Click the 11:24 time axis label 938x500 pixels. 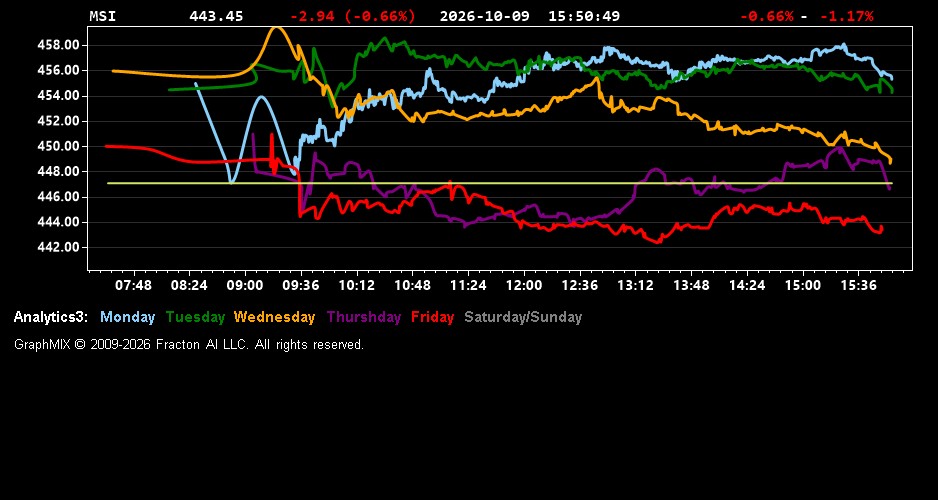pyautogui.click(x=468, y=286)
